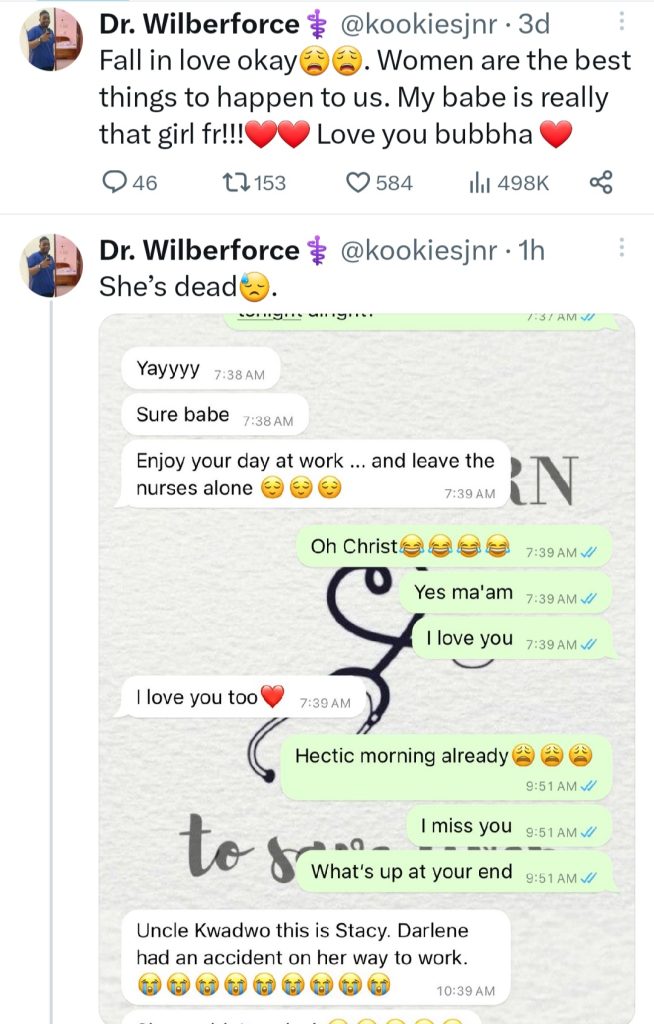
Task: Open profile picture on the first tweet
Action: 54,39
